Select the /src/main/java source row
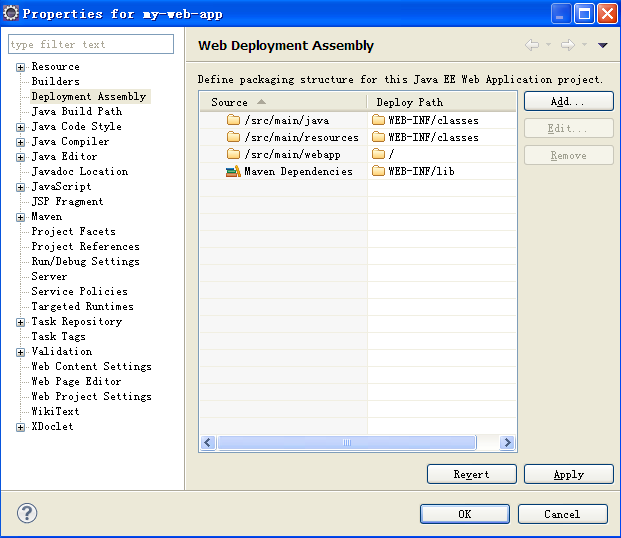The width and height of the screenshot is (621, 538). 284,120
